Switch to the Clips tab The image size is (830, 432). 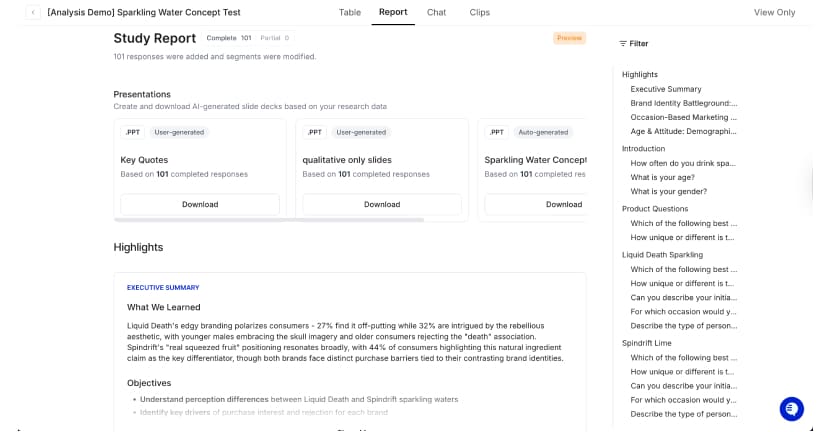[480, 12]
